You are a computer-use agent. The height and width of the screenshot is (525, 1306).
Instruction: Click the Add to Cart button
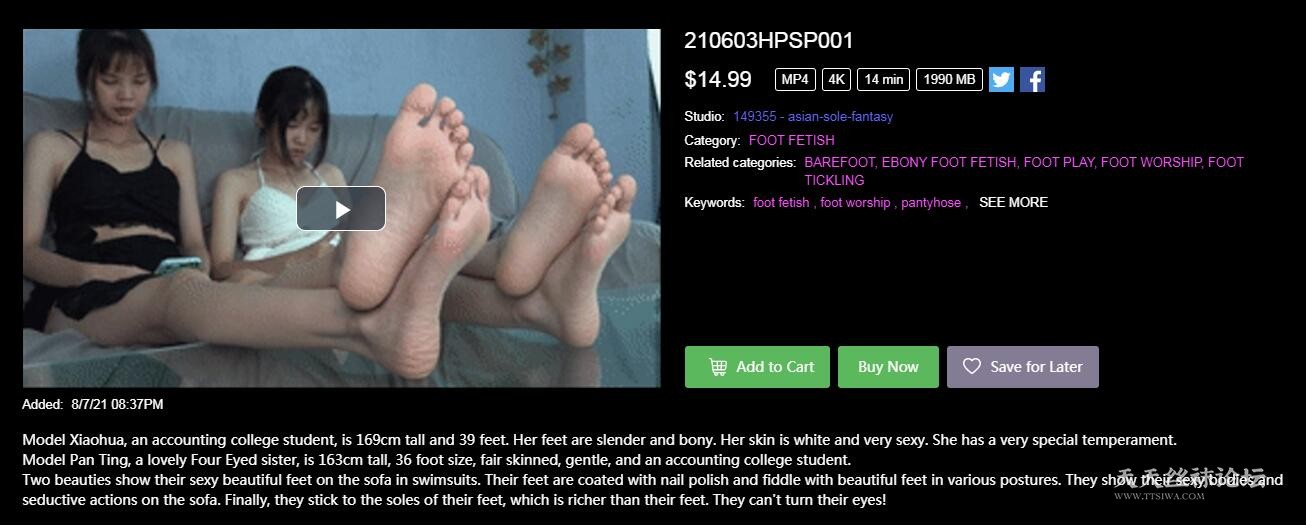coord(758,367)
